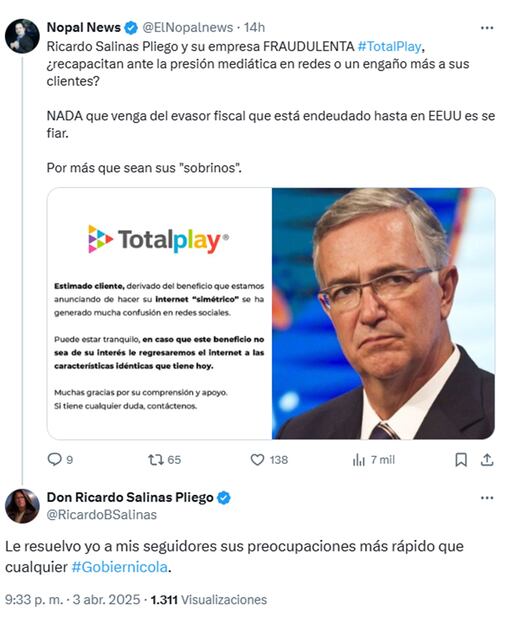Retweet the Nopal News post

tap(155, 459)
